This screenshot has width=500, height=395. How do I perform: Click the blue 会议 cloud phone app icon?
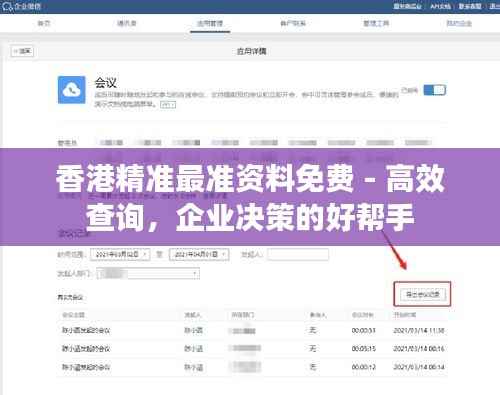72,90
